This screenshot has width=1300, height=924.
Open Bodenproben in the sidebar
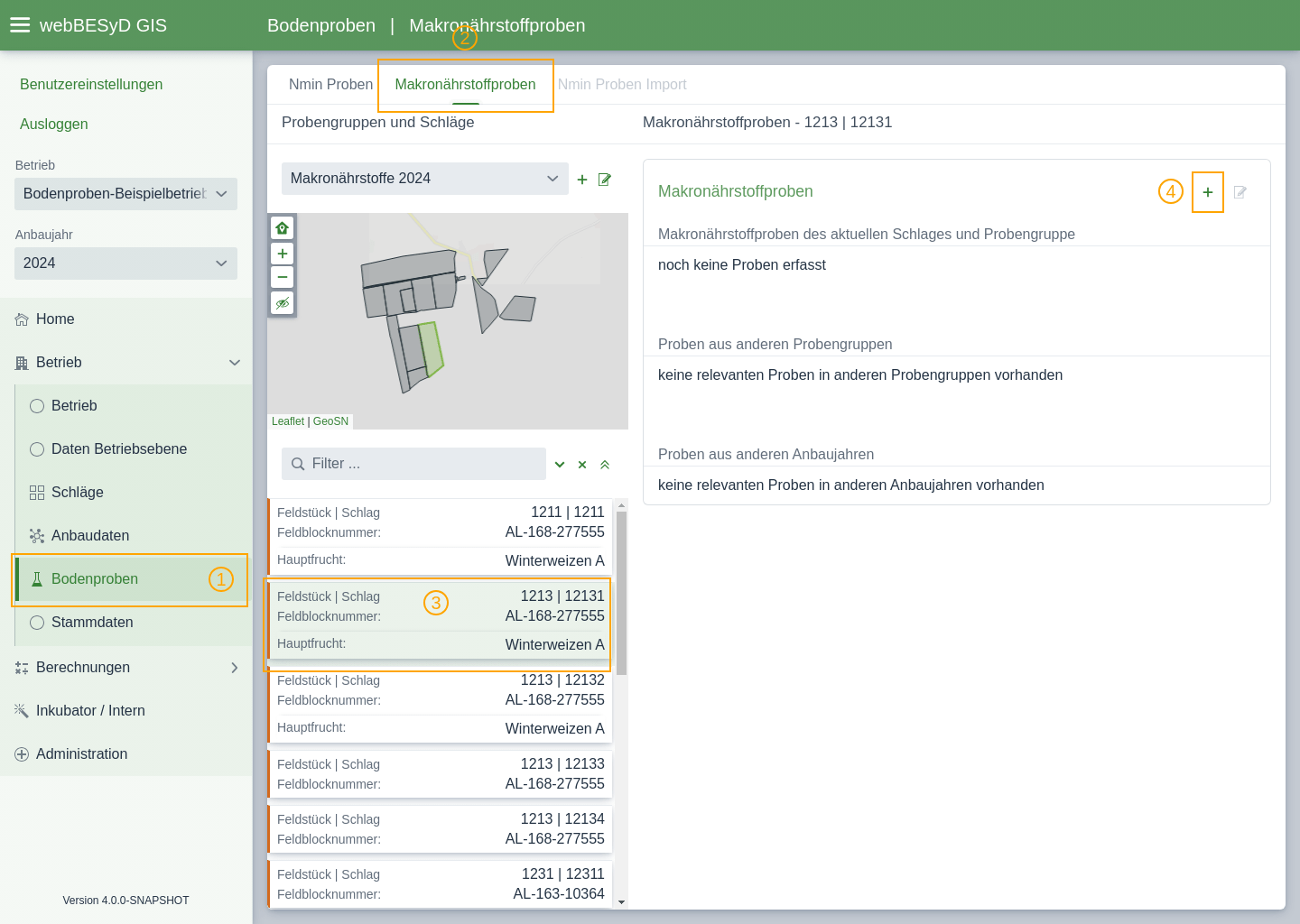pyautogui.click(x=134, y=579)
